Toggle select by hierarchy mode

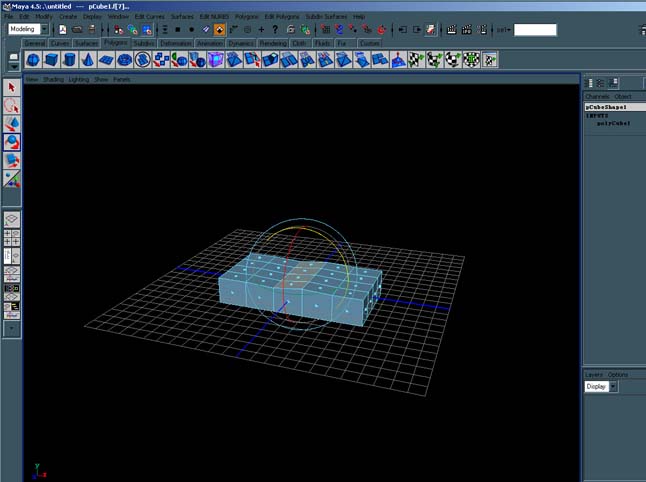(x=119, y=30)
